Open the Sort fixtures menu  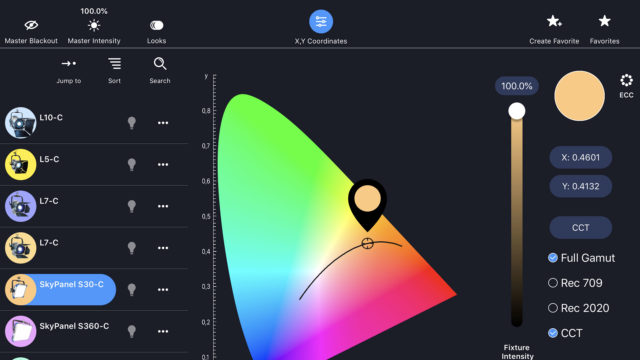pos(114,64)
